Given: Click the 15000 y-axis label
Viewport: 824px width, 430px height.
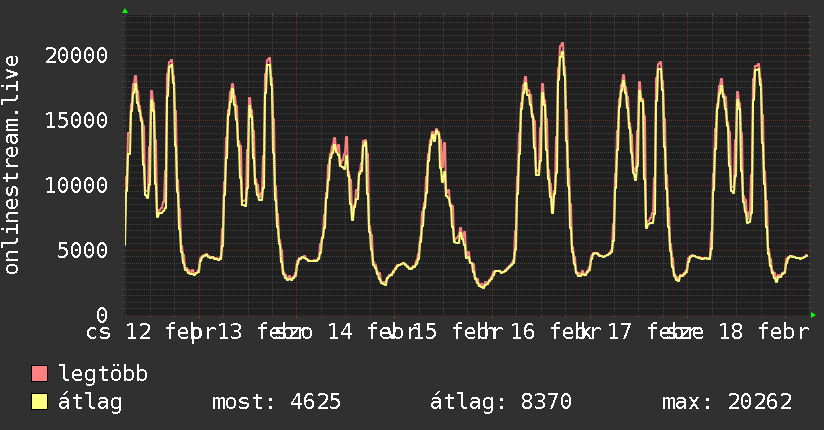Looking at the screenshot, I should (x=78, y=120).
